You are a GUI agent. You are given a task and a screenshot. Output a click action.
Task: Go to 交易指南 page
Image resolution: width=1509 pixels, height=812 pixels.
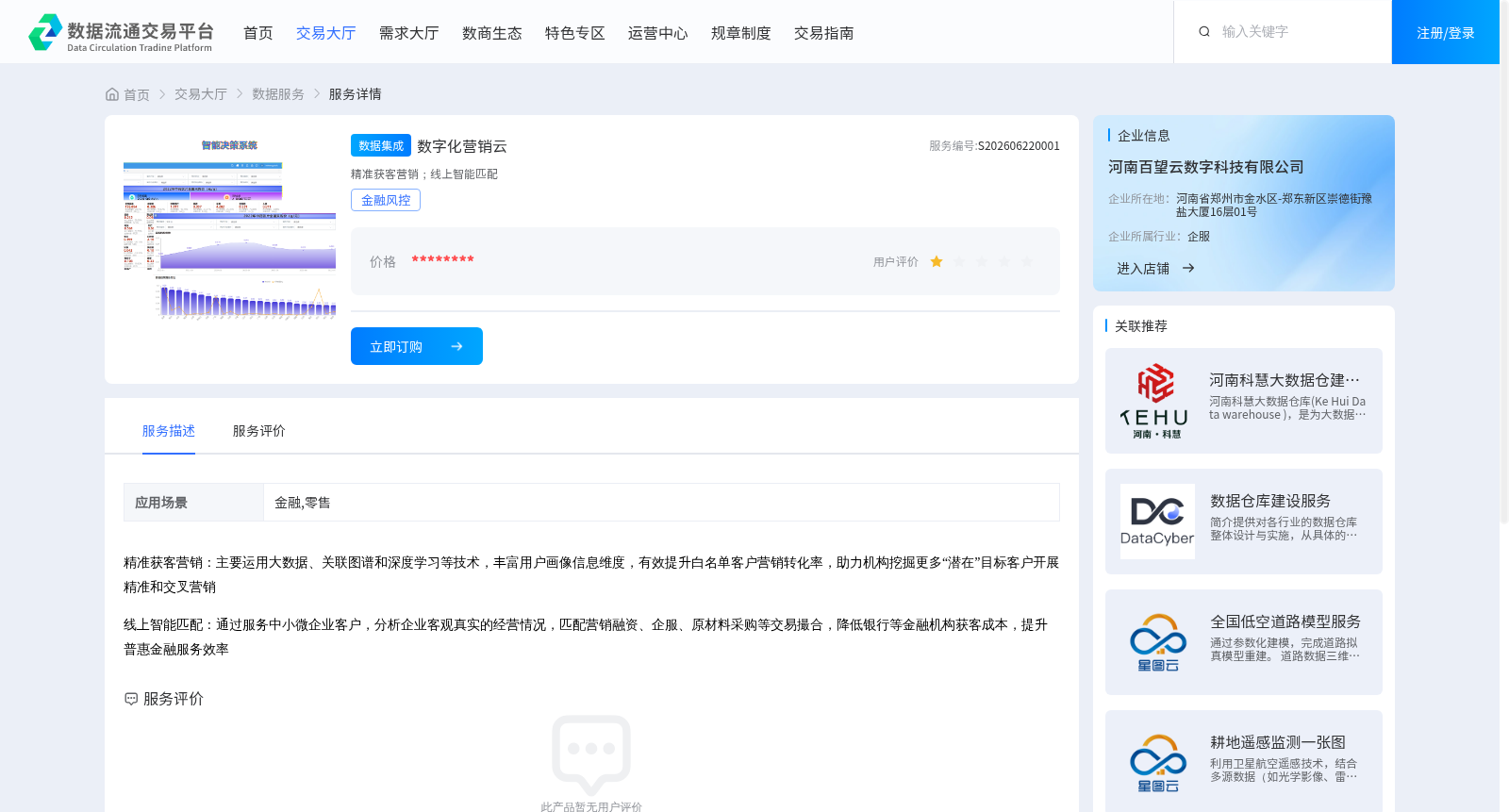[x=824, y=33]
